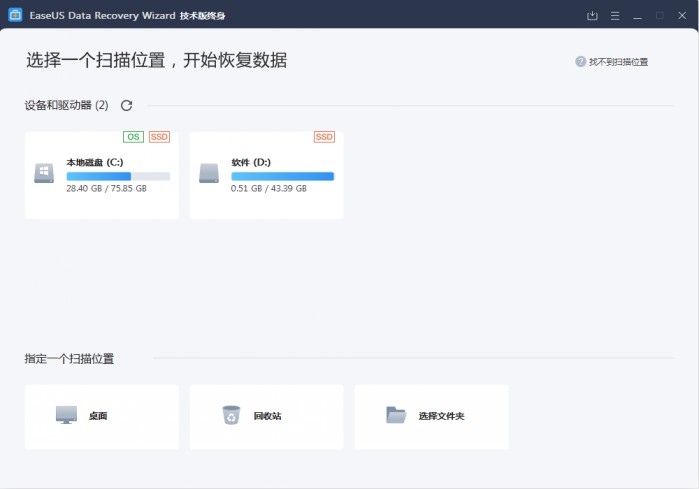Image resolution: width=699 pixels, height=489 pixels.
Task: Click the D: drive usage bar
Action: click(282, 177)
